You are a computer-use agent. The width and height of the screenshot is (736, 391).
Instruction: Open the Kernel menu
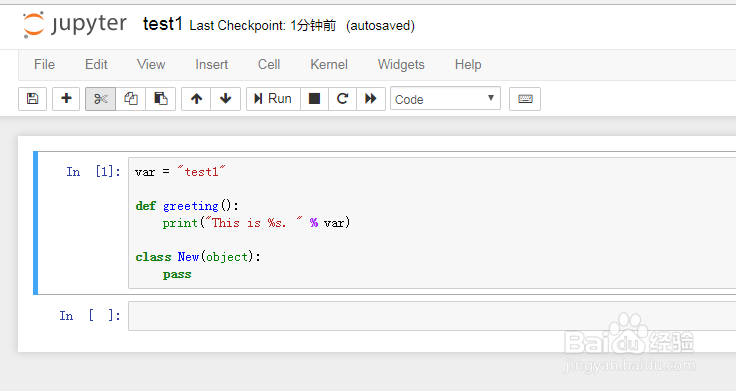pos(329,64)
